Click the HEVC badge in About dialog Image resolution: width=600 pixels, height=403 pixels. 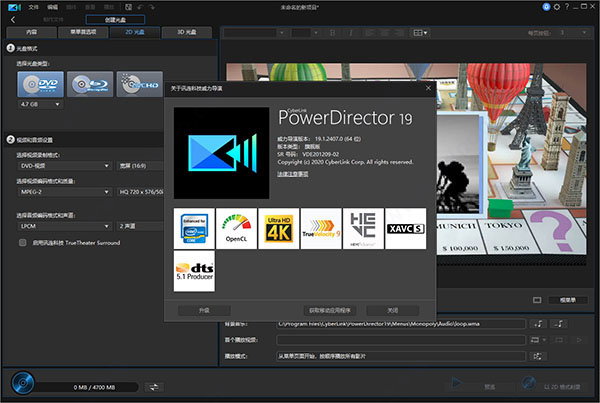click(x=363, y=229)
